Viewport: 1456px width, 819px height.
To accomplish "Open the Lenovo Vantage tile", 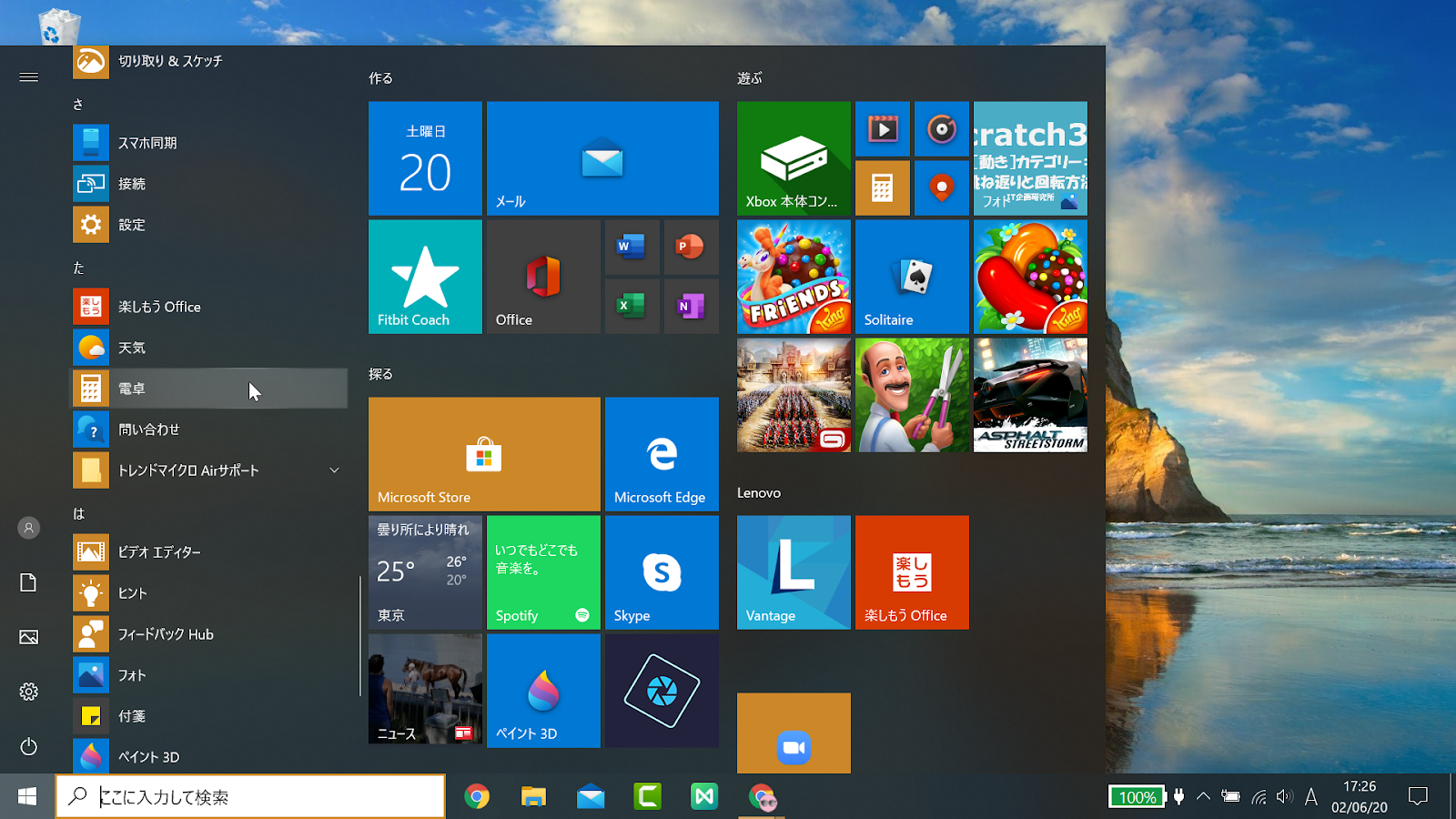I will [794, 572].
